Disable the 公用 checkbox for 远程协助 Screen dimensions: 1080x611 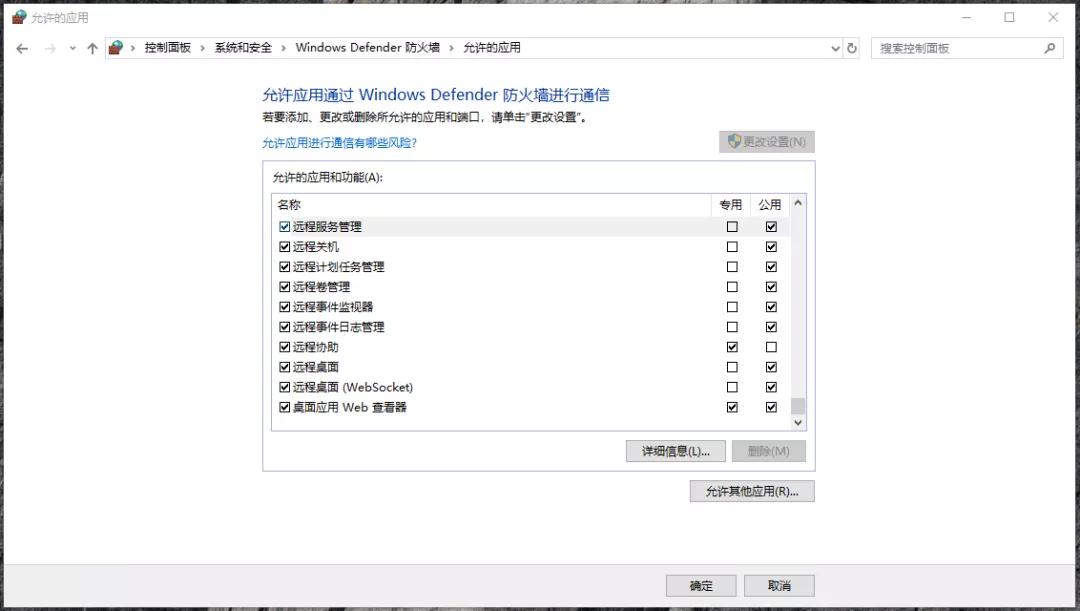click(x=771, y=347)
